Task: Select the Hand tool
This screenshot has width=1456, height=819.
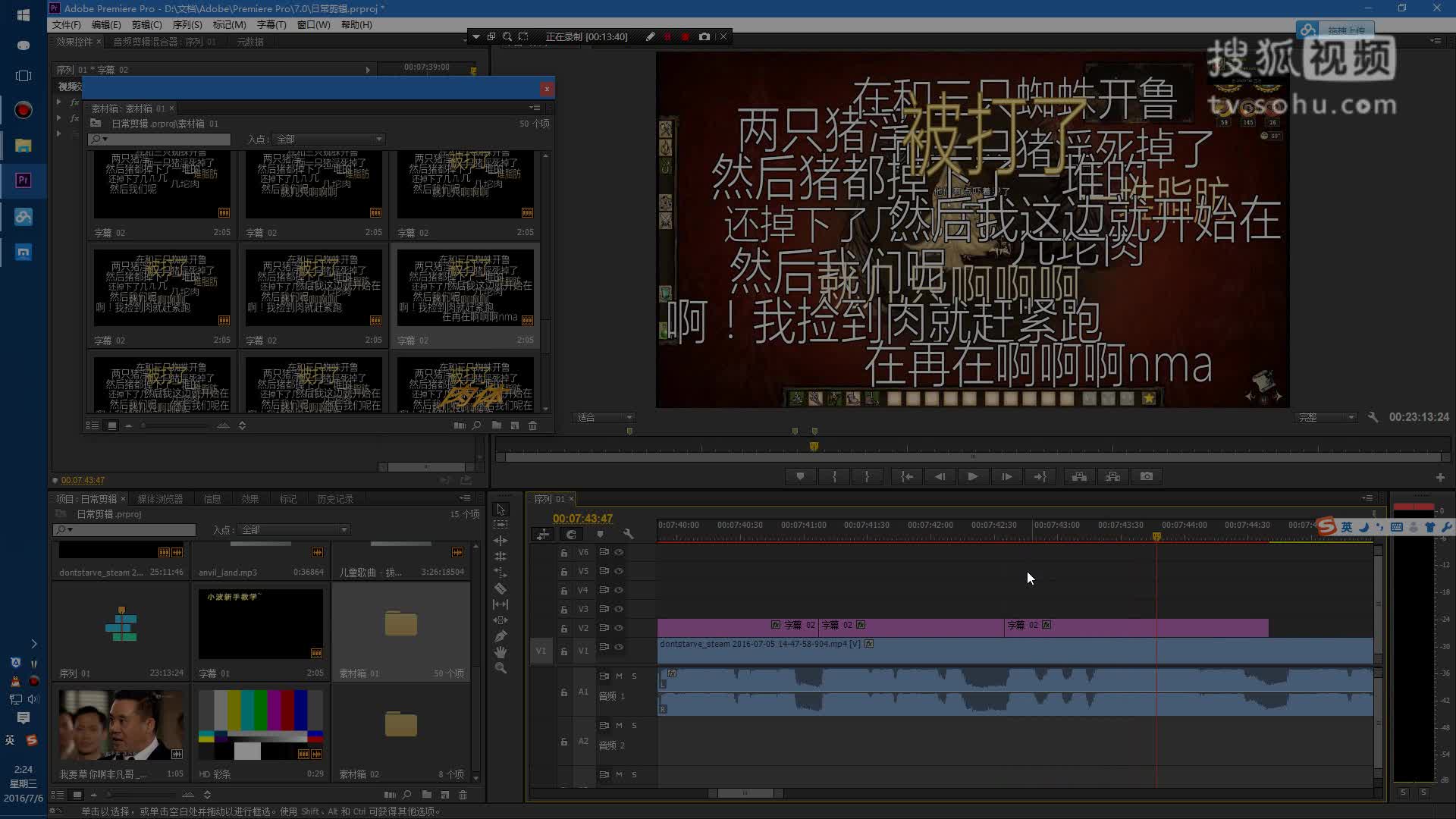Action: tap(500, 652)
